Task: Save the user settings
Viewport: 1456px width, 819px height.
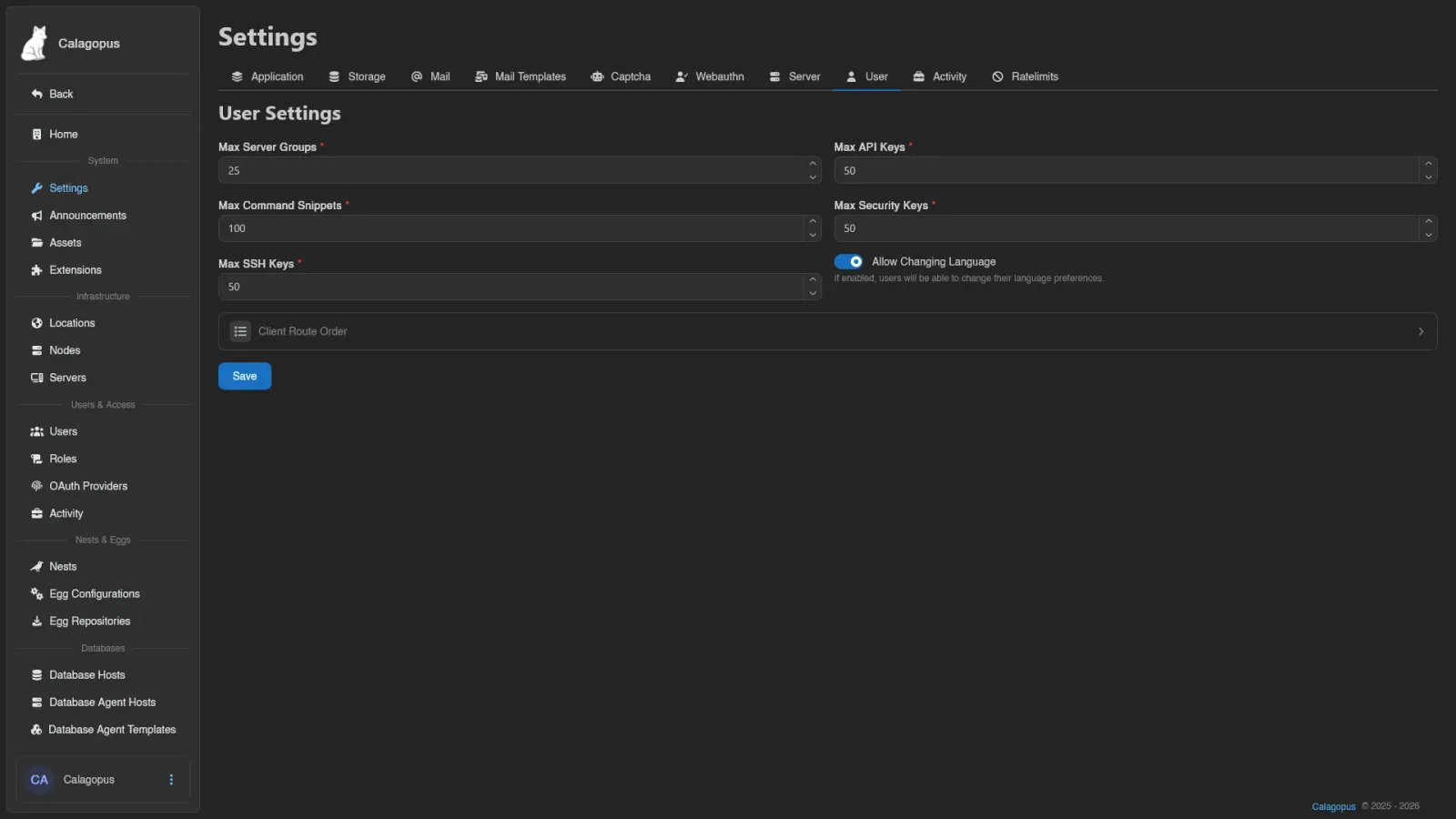Action: [x=245, y=376]
